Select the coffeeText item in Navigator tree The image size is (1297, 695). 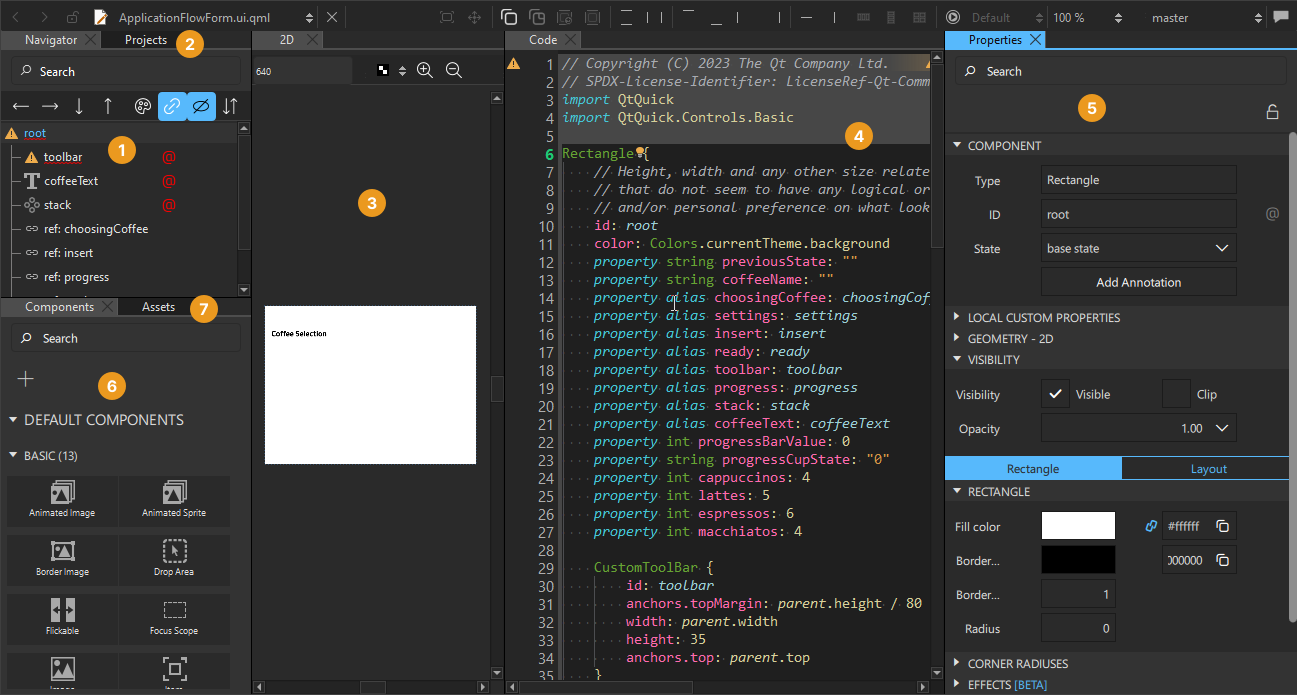pos(71,181)
